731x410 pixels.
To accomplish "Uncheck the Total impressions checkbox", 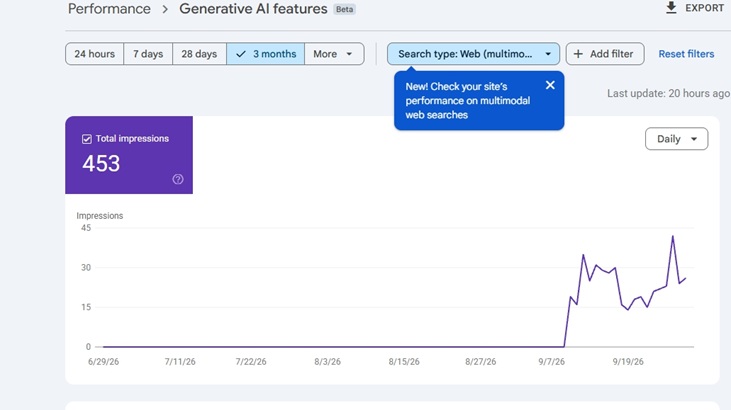I will point(87,139).
